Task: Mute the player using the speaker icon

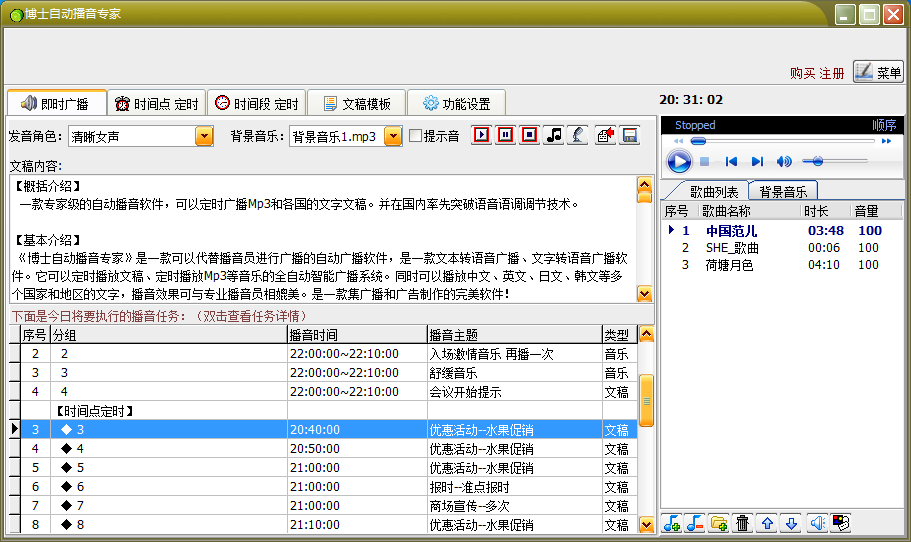Action: click(784, 161)
